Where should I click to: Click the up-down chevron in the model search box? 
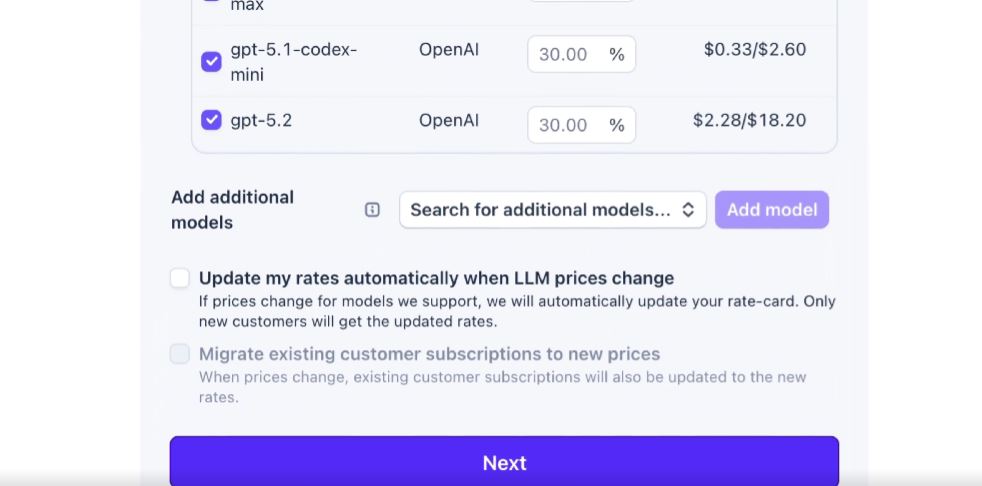[688, 210]
